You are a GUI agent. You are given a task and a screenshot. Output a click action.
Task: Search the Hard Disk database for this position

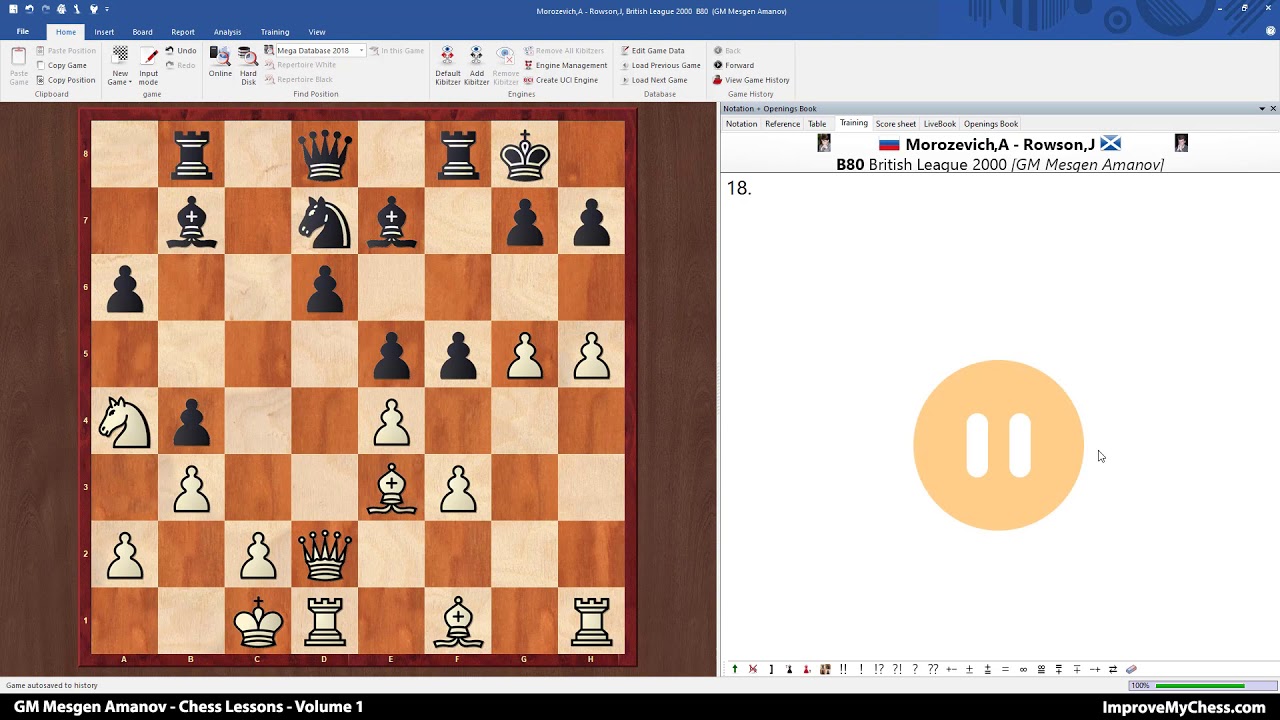point(248,65)
